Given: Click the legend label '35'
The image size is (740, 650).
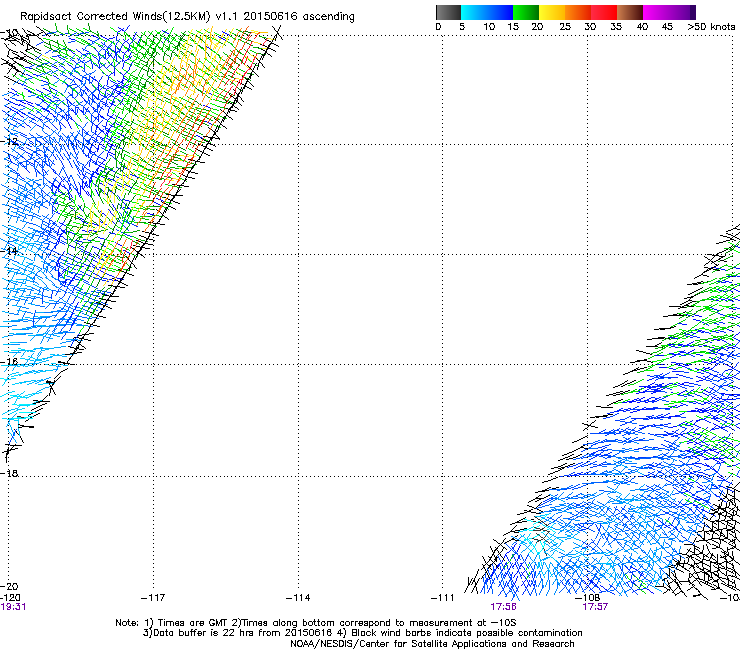Looking at the screenshot, I should 616,27.
